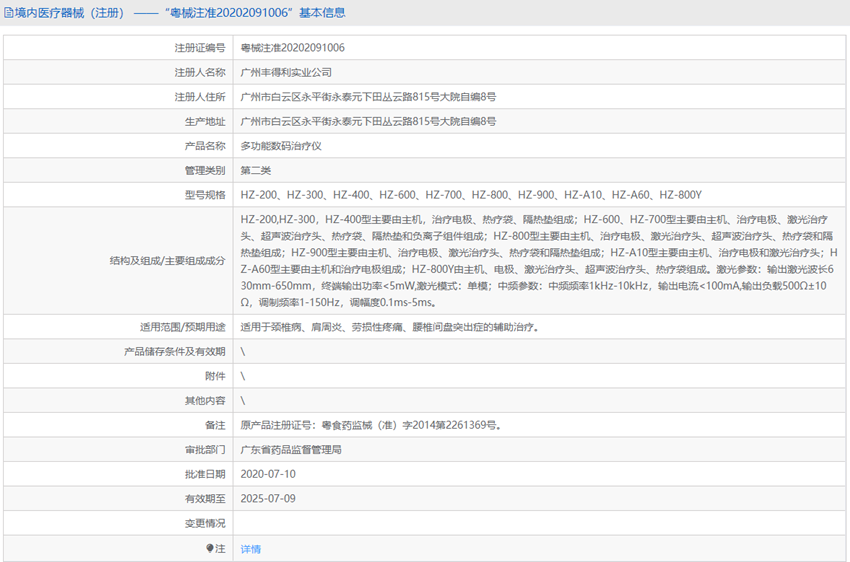Click the 结构及组成 description paragraph
Screen dimensions: 850x562
pyautogui.click(x=538, y=260)
